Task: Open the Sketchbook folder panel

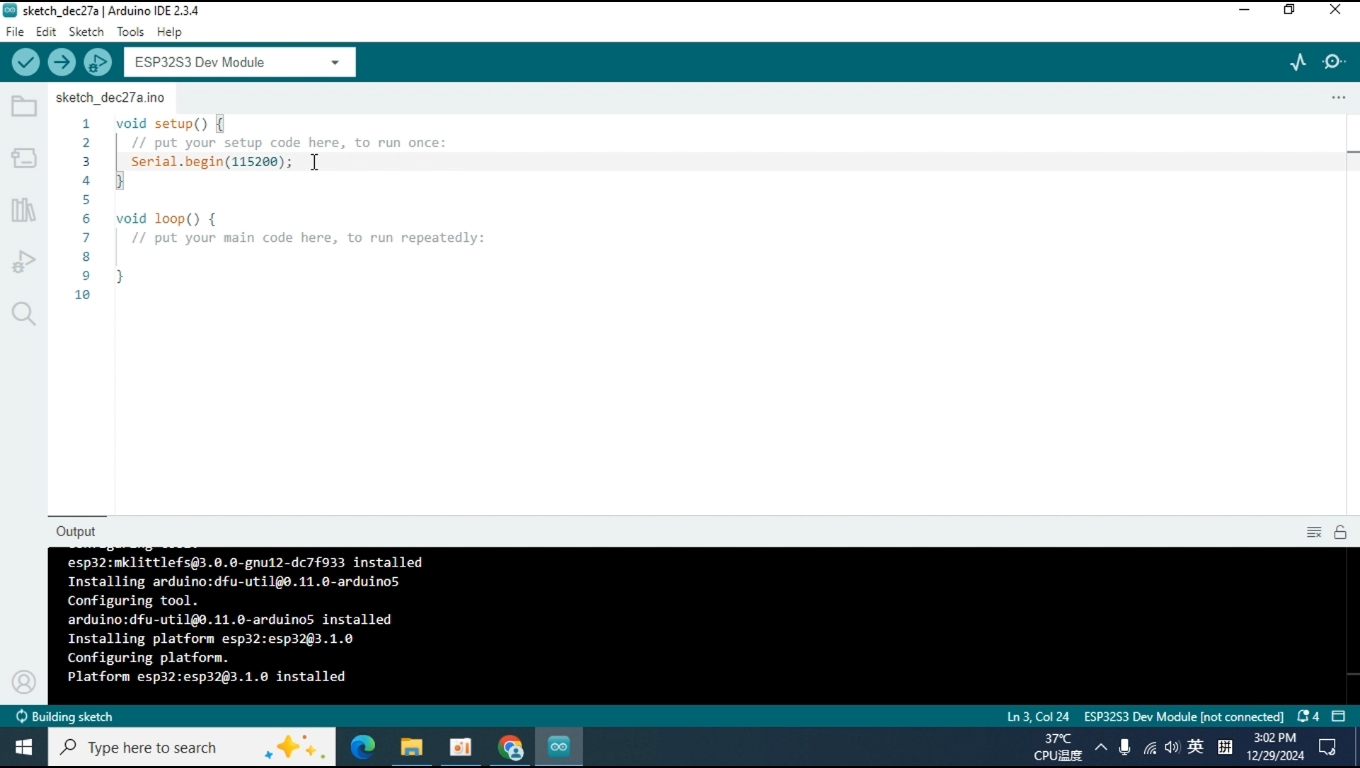Action: point(24,106)
